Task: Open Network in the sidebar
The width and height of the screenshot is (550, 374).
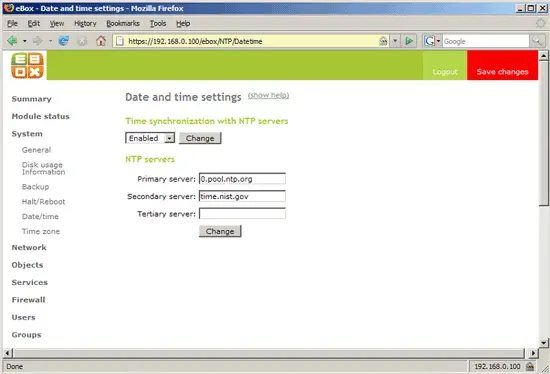Action: tap(29, 248)
